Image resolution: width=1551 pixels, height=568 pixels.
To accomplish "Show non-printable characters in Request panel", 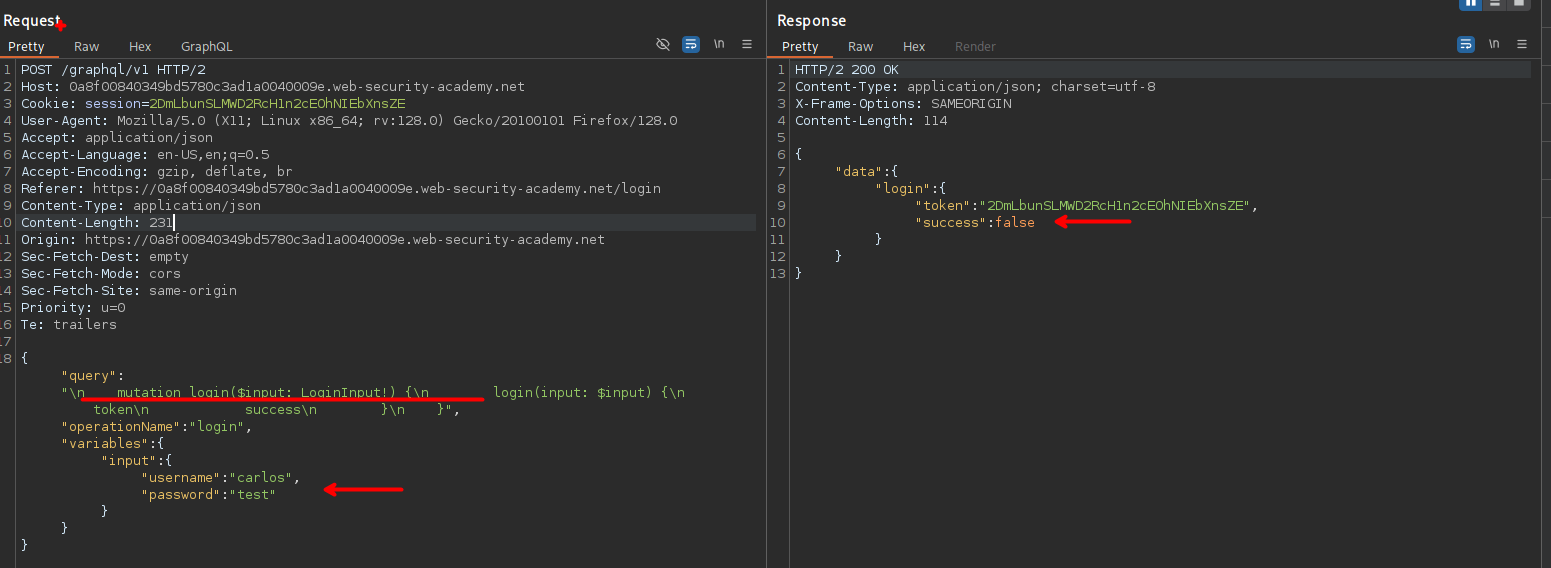I will (719, 45).
